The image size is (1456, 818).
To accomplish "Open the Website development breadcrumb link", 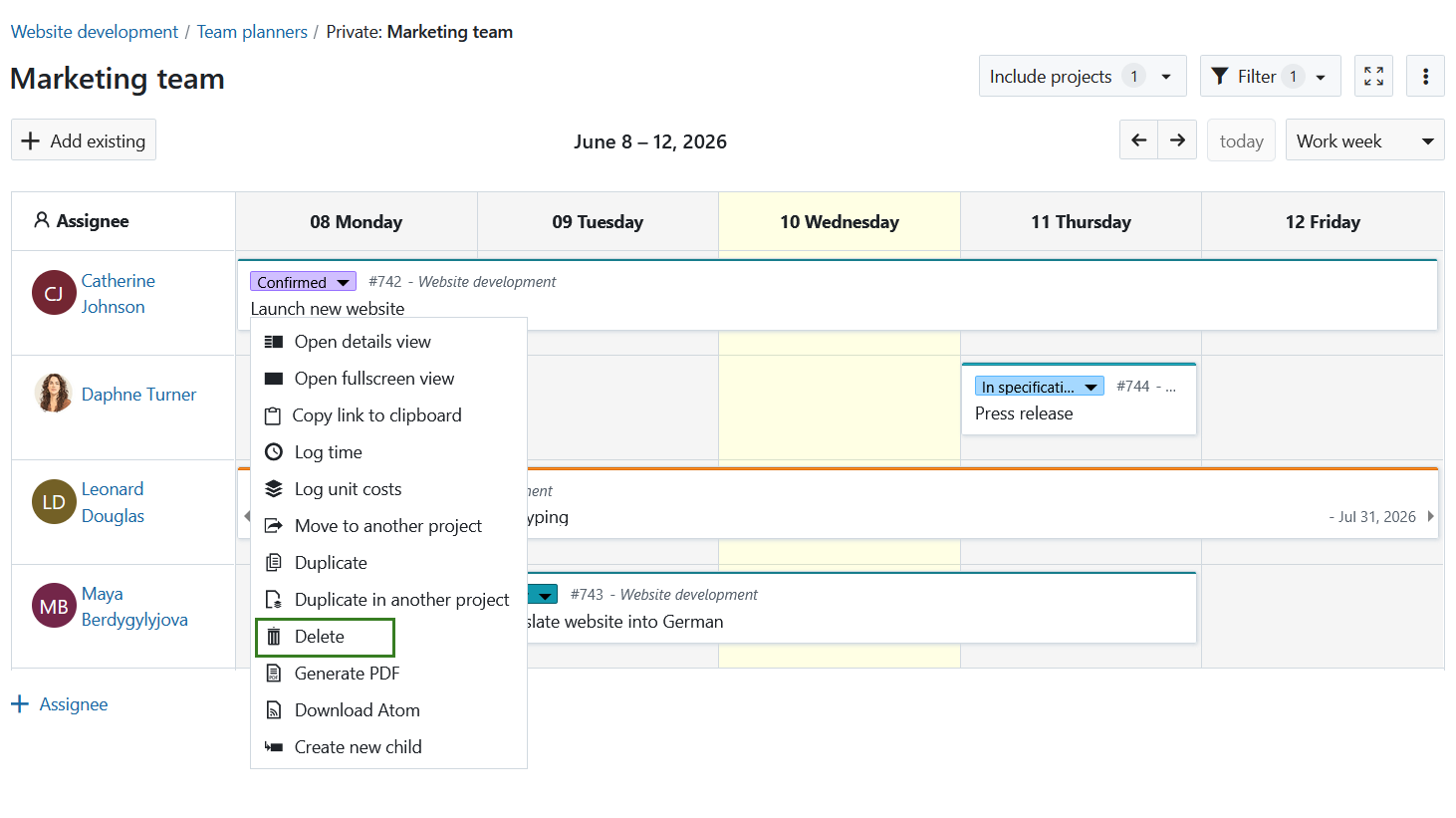I will [x=95, y=32].
